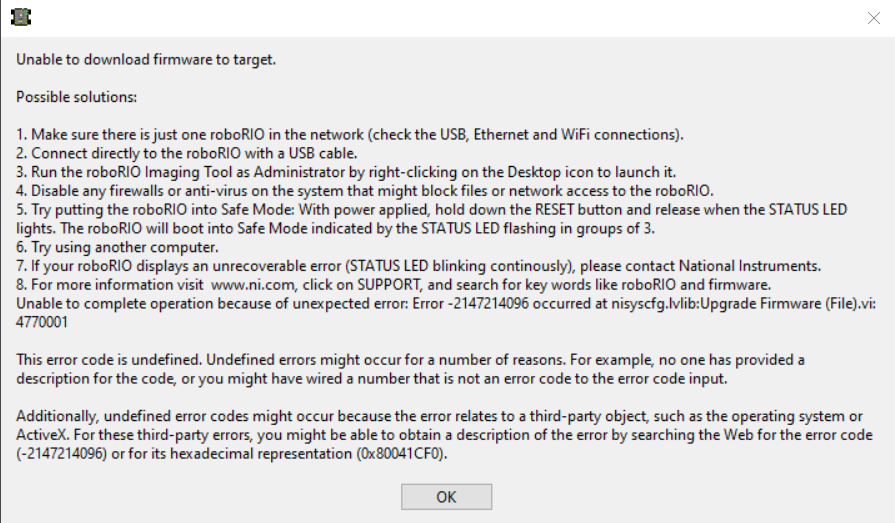
Task: Click solution 3 about running as Administrator
Action: click(x=346, y=172)
